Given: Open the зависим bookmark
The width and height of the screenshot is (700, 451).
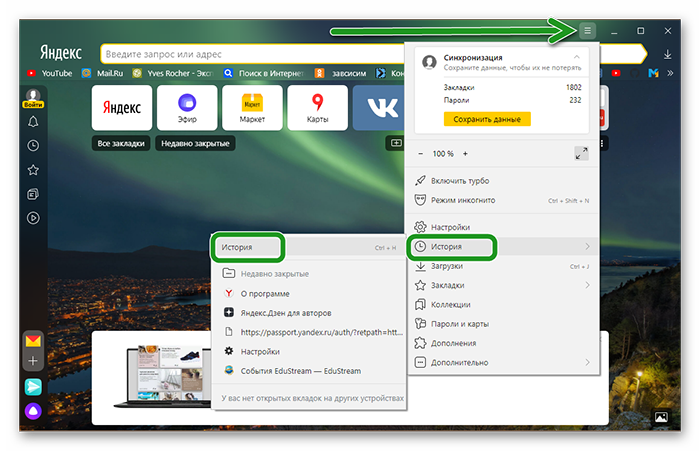Looking at the screenshot, I should (341, 73).
